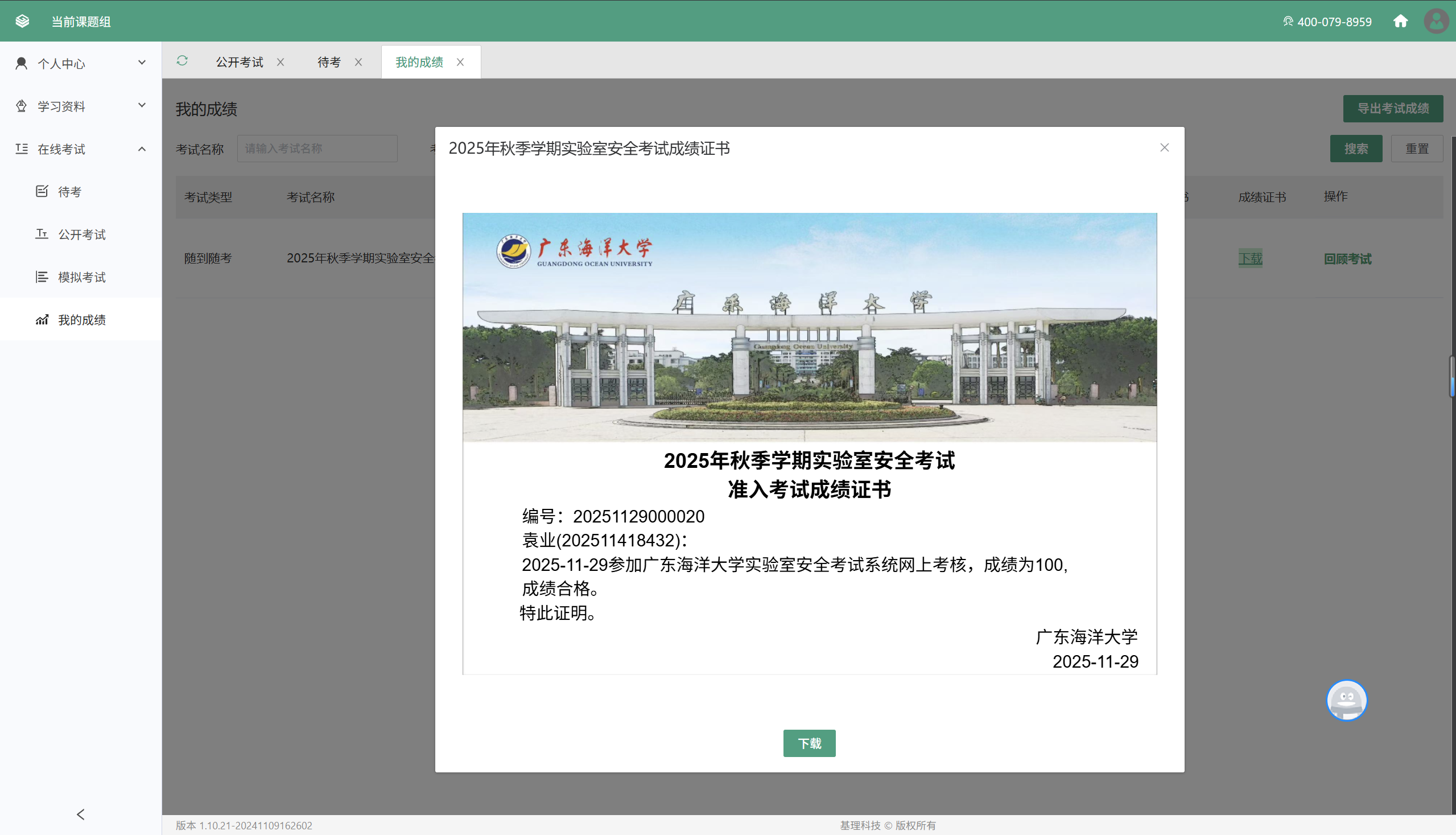Viewport: 1456px width, 835px height.
Task: Close the certificate dialog with X icon
Action: click(1164, 148)
